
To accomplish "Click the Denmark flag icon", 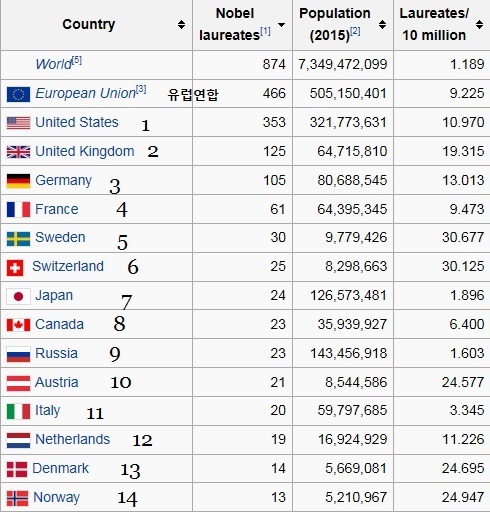I will (x=17, y=469).
